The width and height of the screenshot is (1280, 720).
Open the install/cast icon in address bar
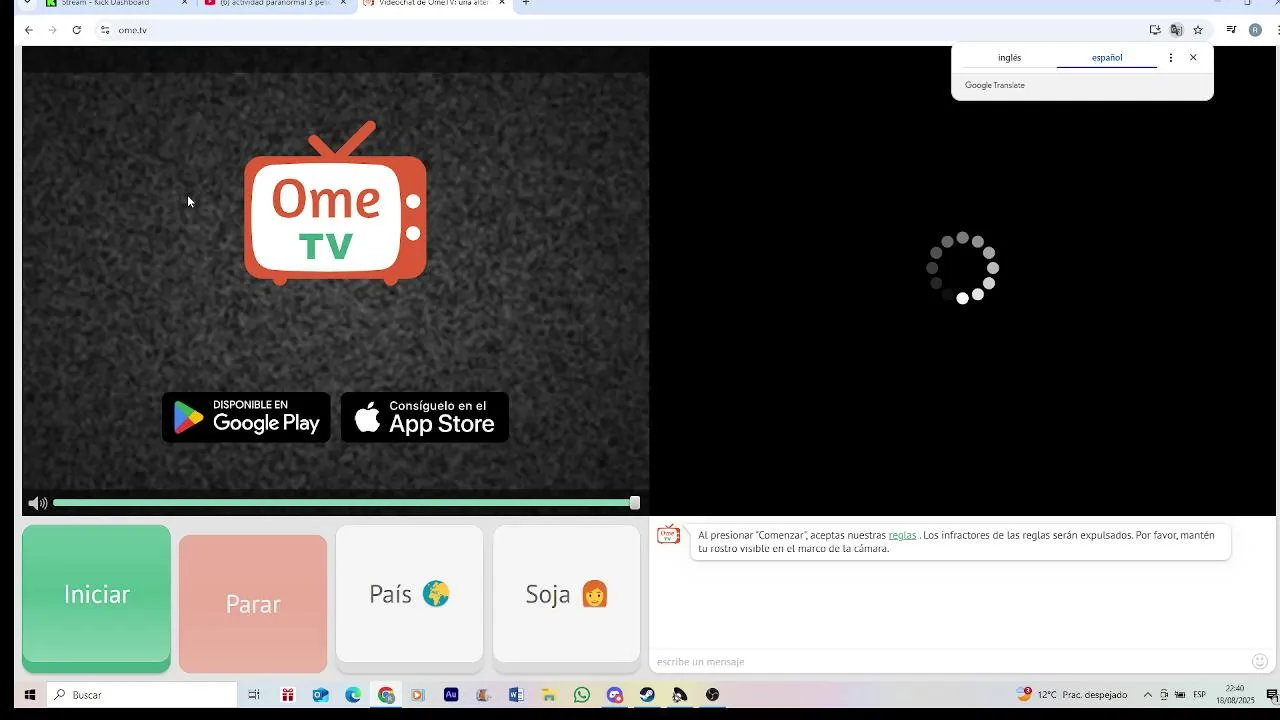tap(1155, 30)
